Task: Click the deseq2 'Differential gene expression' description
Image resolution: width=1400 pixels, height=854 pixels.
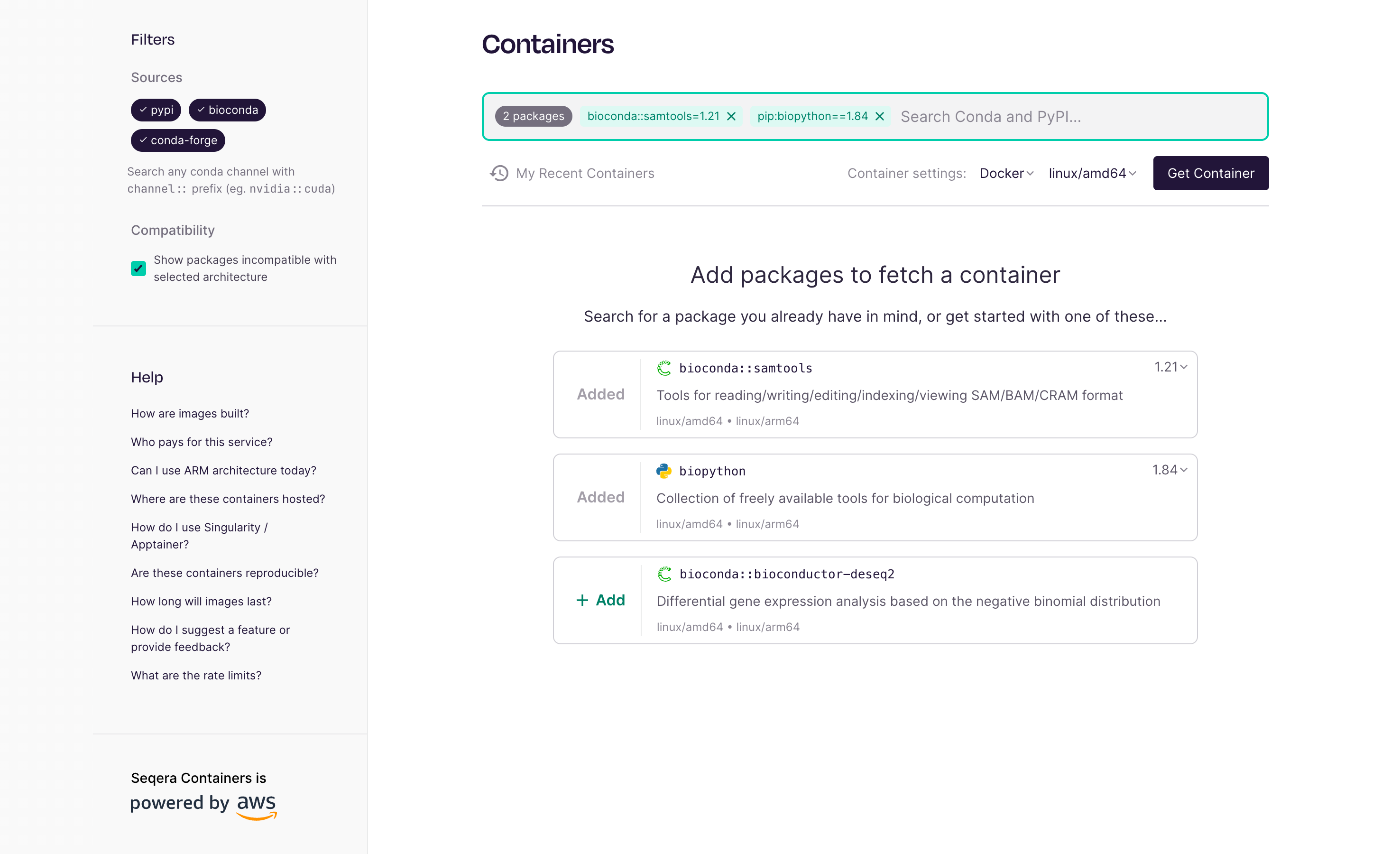Action: point(908,602)
